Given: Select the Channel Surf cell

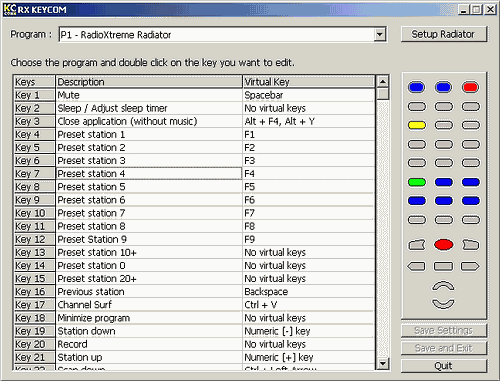Looking at the screenshot, I should 149,305.
